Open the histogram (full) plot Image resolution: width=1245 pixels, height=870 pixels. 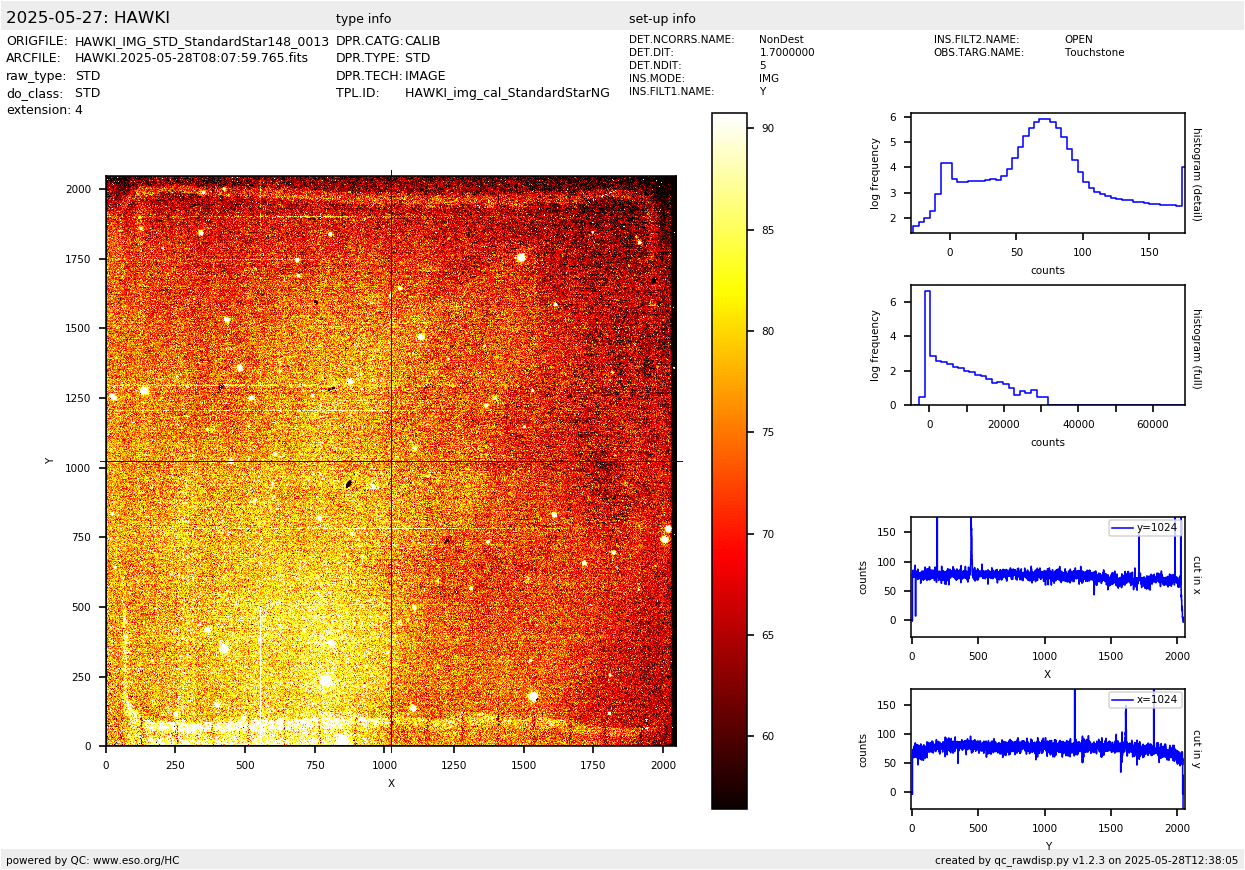pos(1047,345)
